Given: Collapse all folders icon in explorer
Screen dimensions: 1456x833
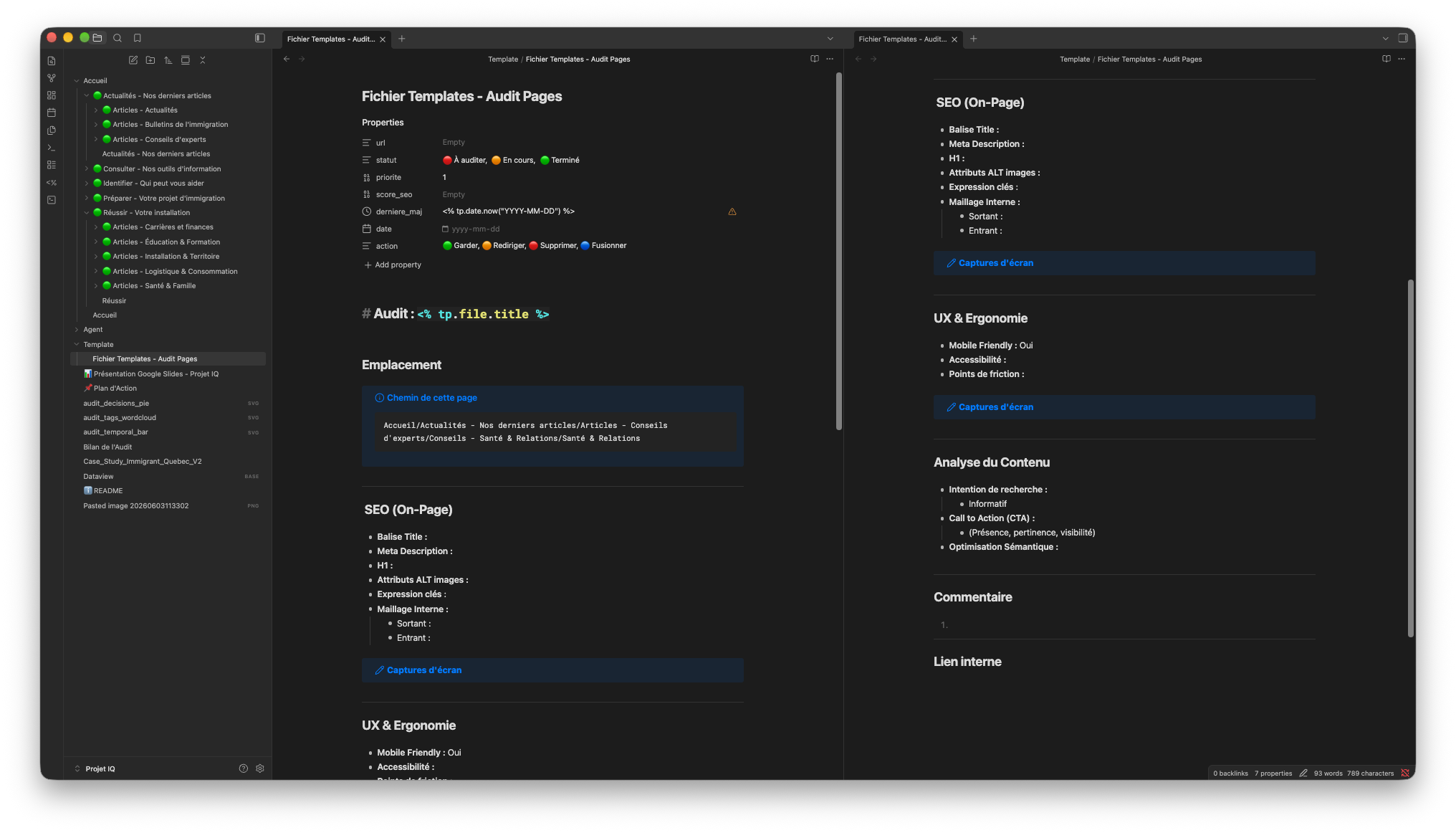Looking at the screenshot, I should pyautogui.click(x=203, y=60).
